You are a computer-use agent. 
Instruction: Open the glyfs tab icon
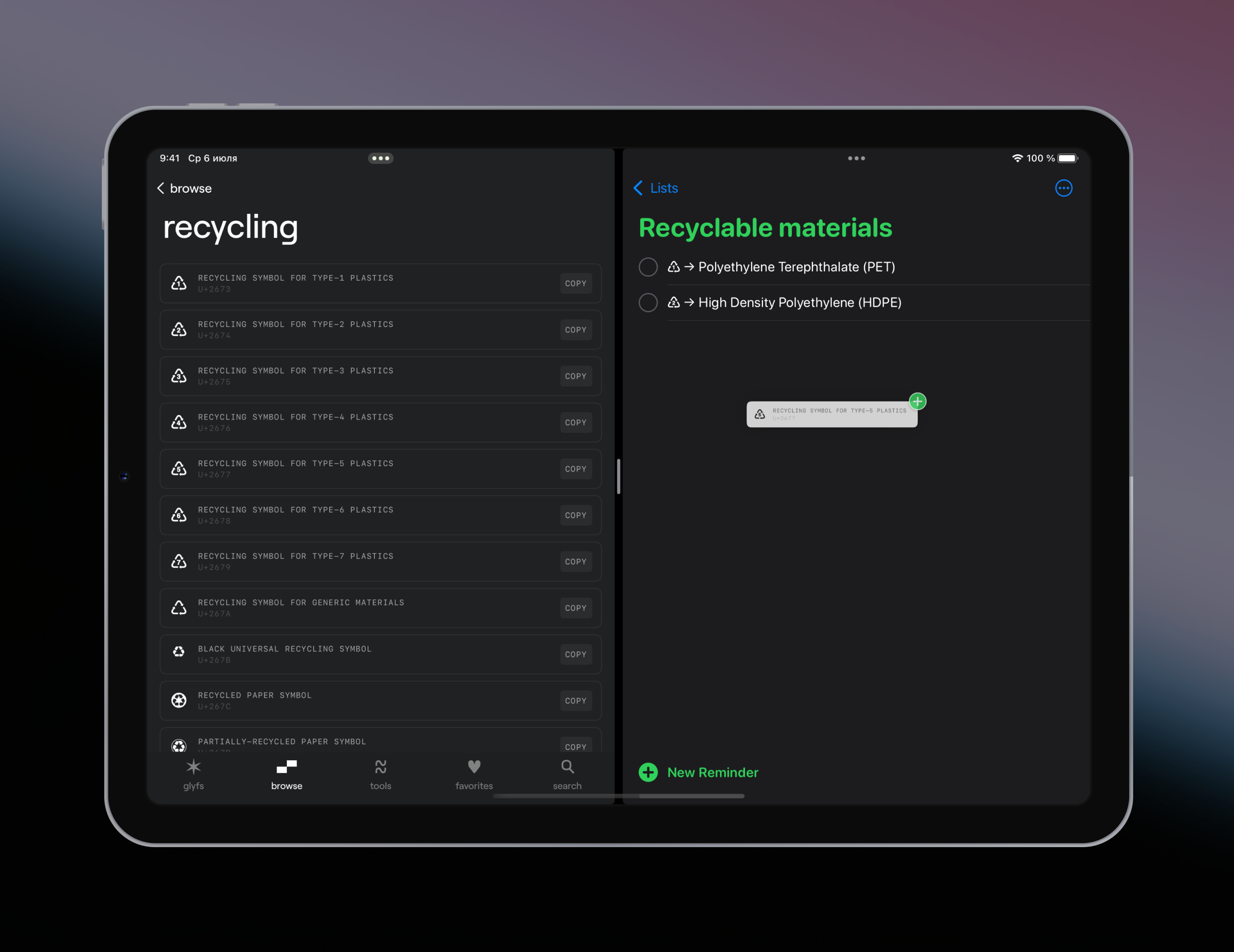193,767
